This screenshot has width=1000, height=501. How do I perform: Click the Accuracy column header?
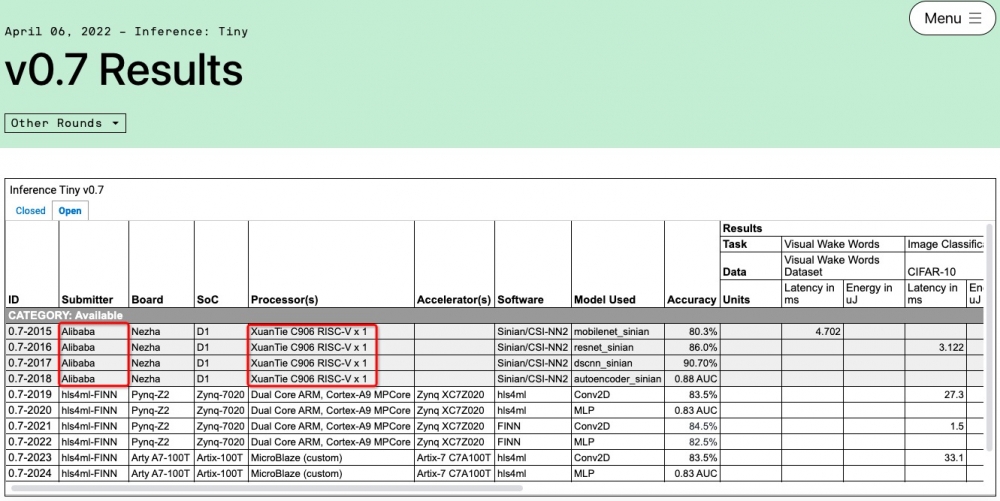691,300
